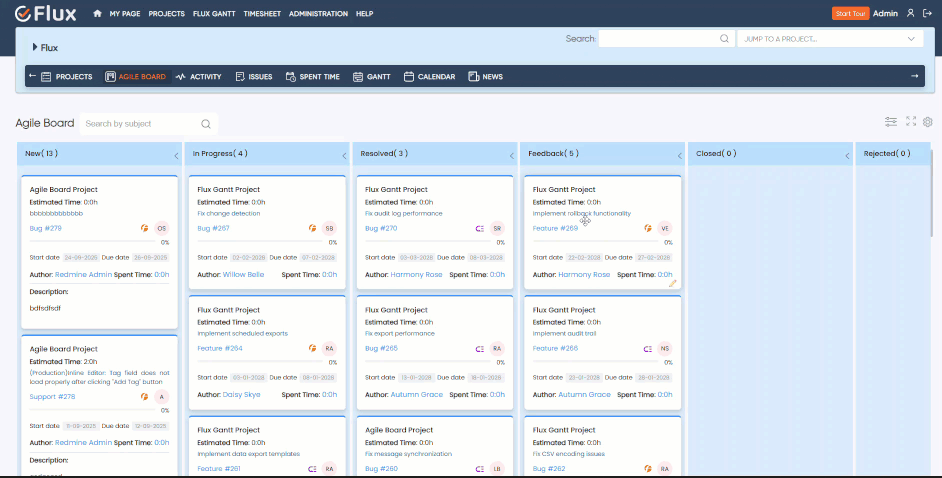942x478 pixels.
Task: Click priority icon on Bug #265 card
Action: click(x=480, y=348)
